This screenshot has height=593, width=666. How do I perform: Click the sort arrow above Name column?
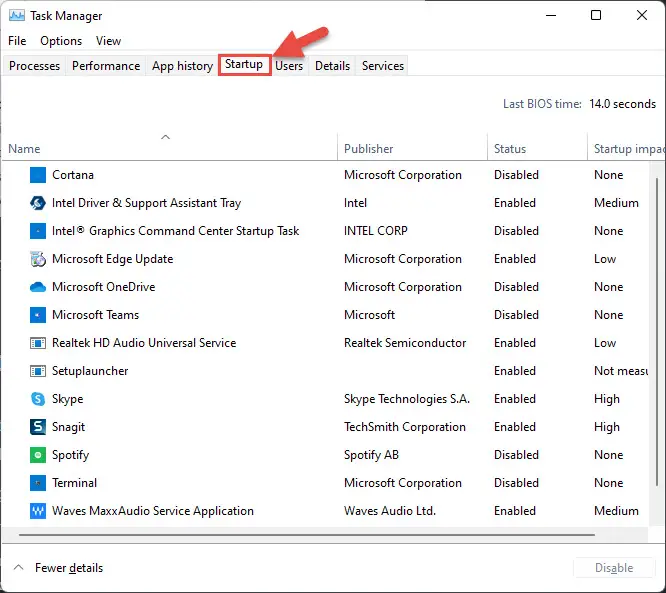pos(166,137)
